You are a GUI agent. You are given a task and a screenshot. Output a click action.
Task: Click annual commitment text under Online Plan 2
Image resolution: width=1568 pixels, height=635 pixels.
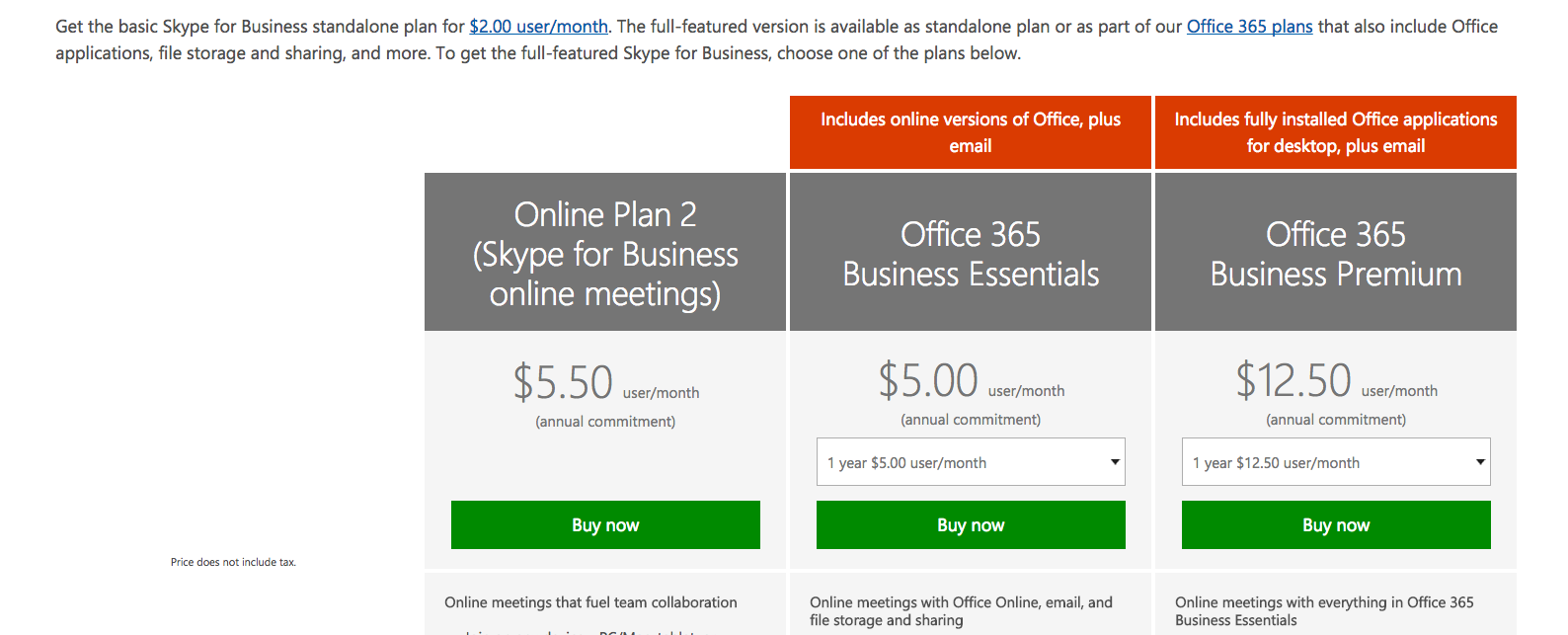pyautogui.click(x=605, y=422)
